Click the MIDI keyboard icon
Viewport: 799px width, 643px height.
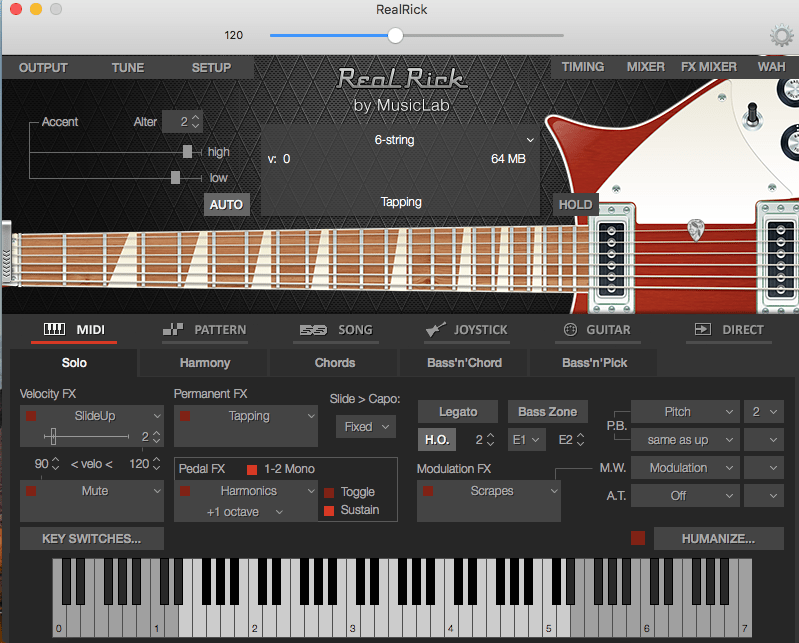click(55, 329)
